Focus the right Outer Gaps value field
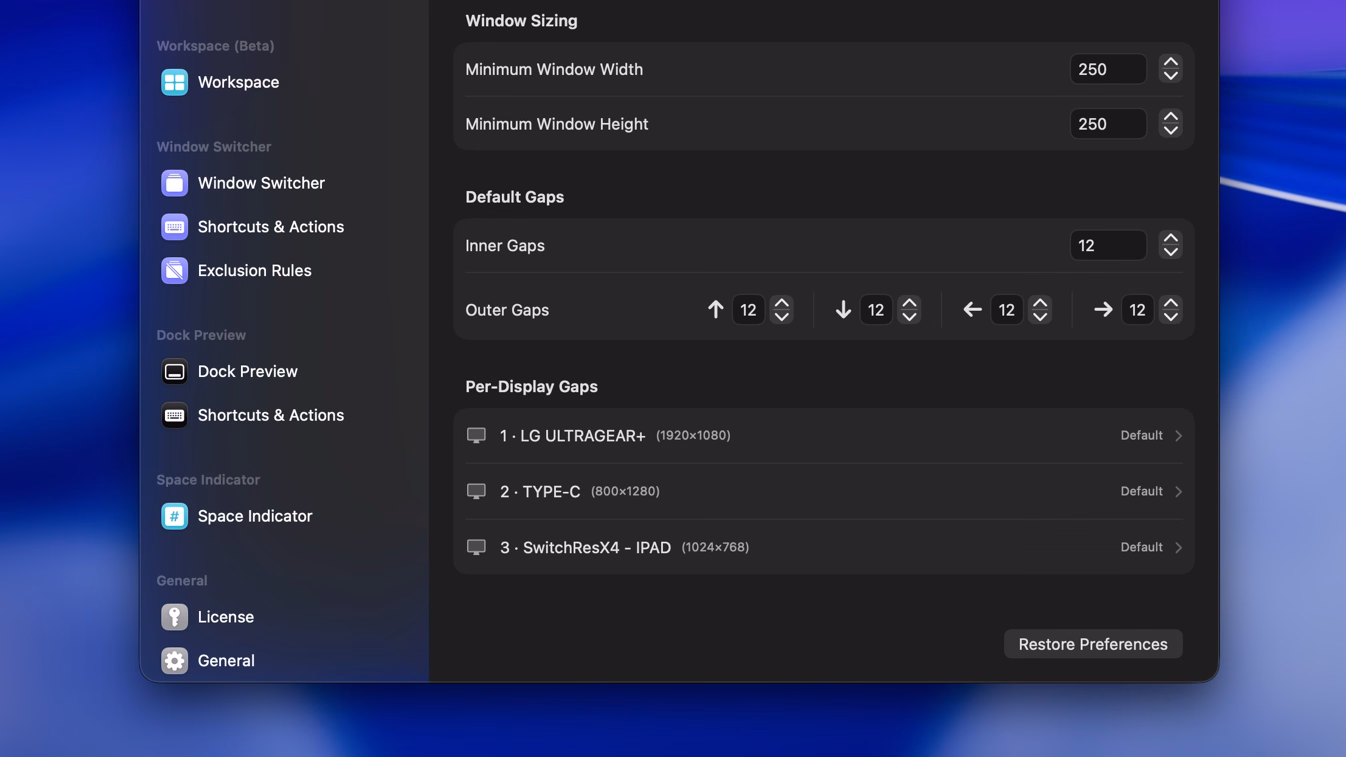Image resolution: width=1346 pixels, height=757 pixels. 1138,310
